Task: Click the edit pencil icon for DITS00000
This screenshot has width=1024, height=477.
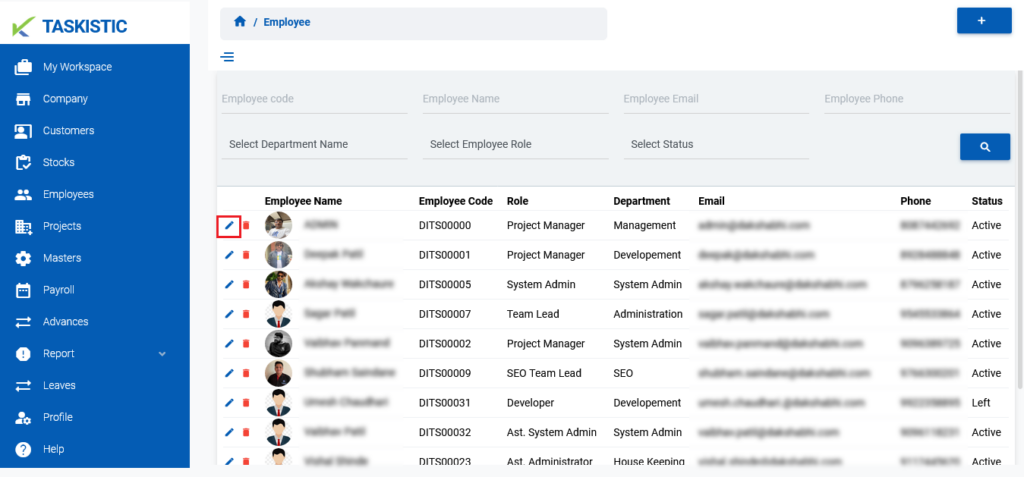Action: (229, 225)
